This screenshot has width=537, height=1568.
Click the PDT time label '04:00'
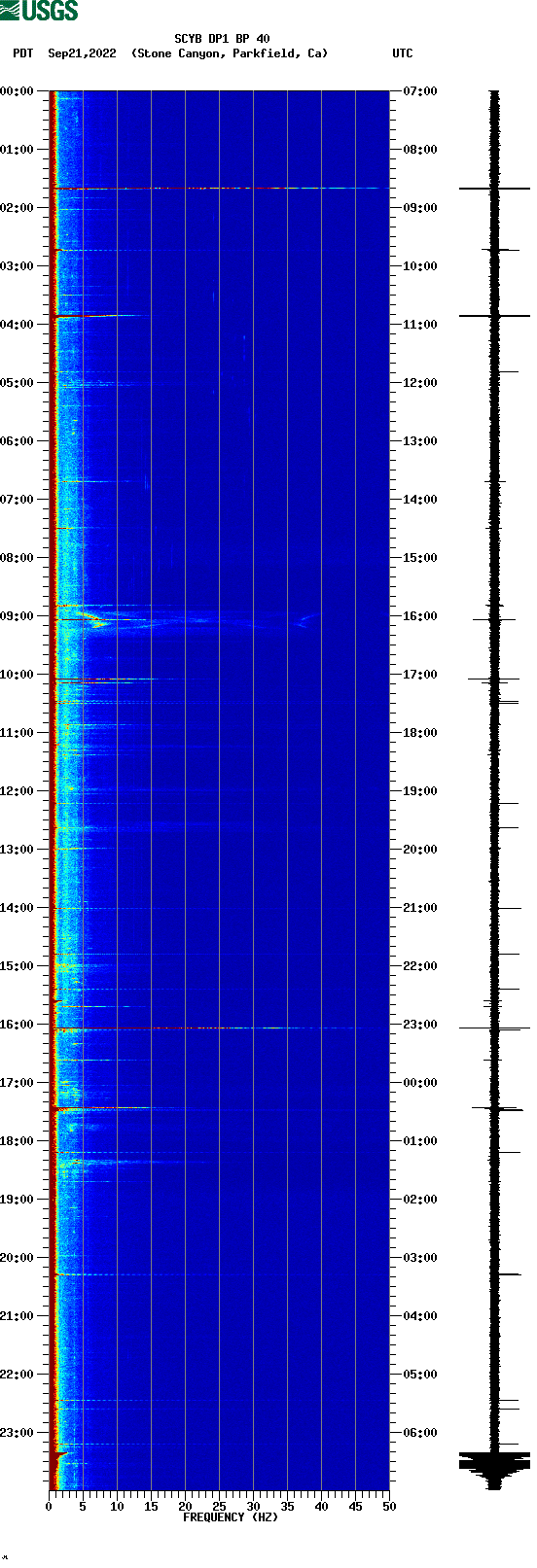click(18, 325)
